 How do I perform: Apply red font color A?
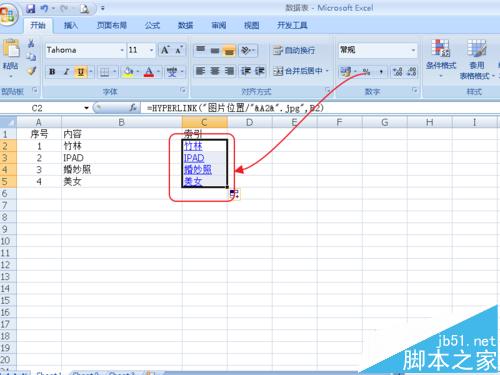pos(149,72)
